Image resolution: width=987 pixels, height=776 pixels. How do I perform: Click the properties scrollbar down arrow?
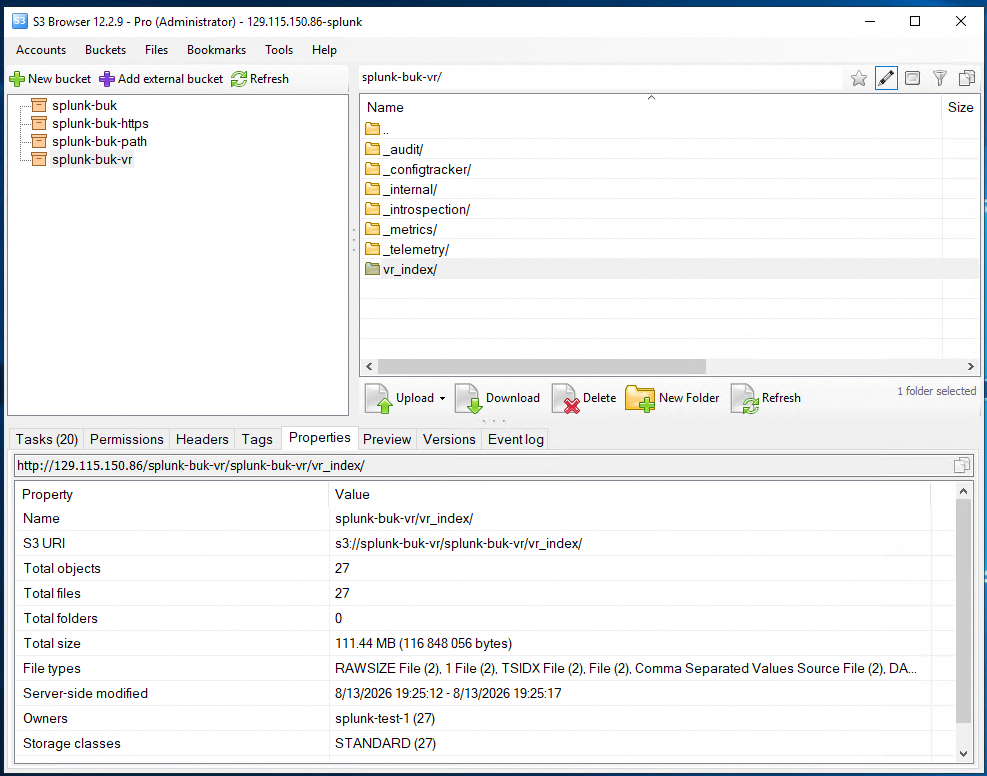click(963, 753)
